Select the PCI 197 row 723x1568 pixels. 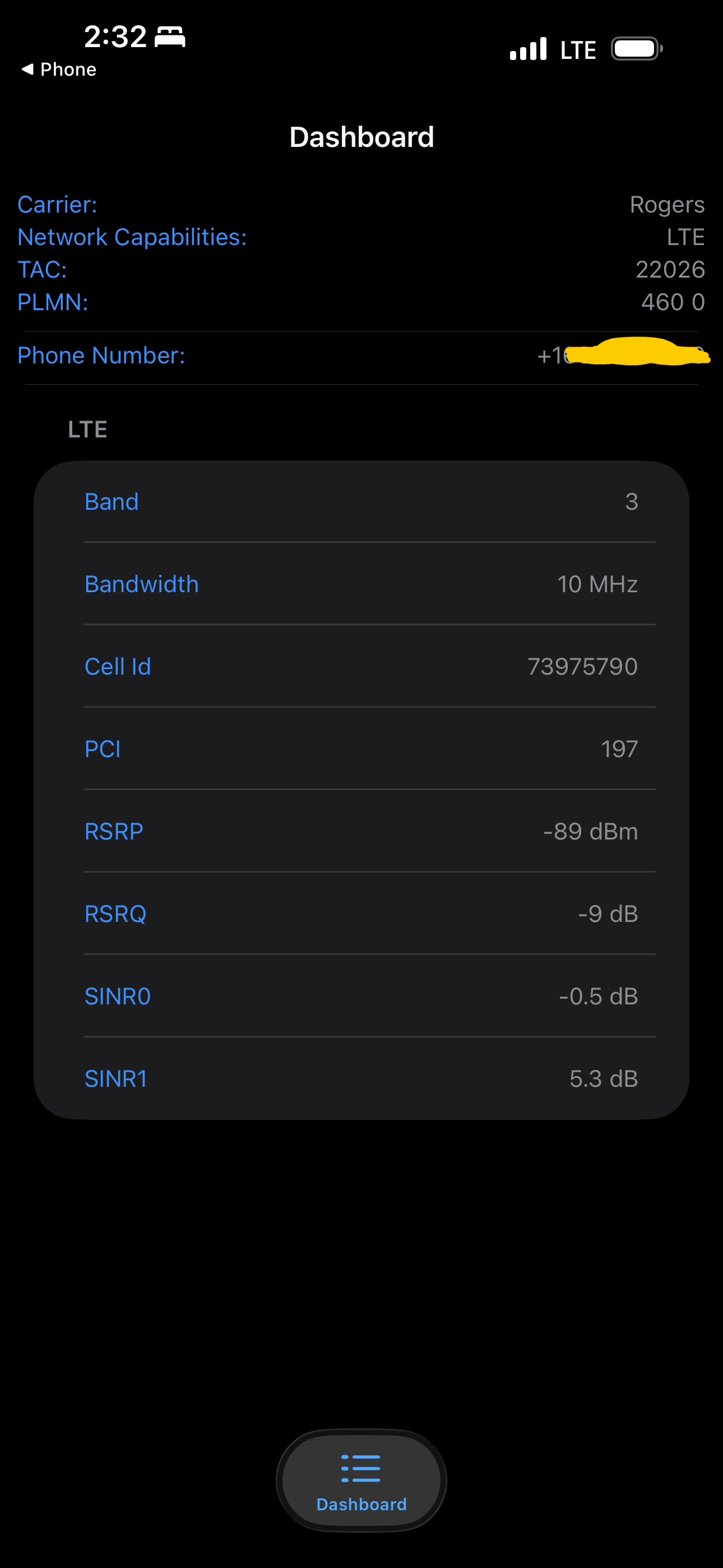click(361, 749)
